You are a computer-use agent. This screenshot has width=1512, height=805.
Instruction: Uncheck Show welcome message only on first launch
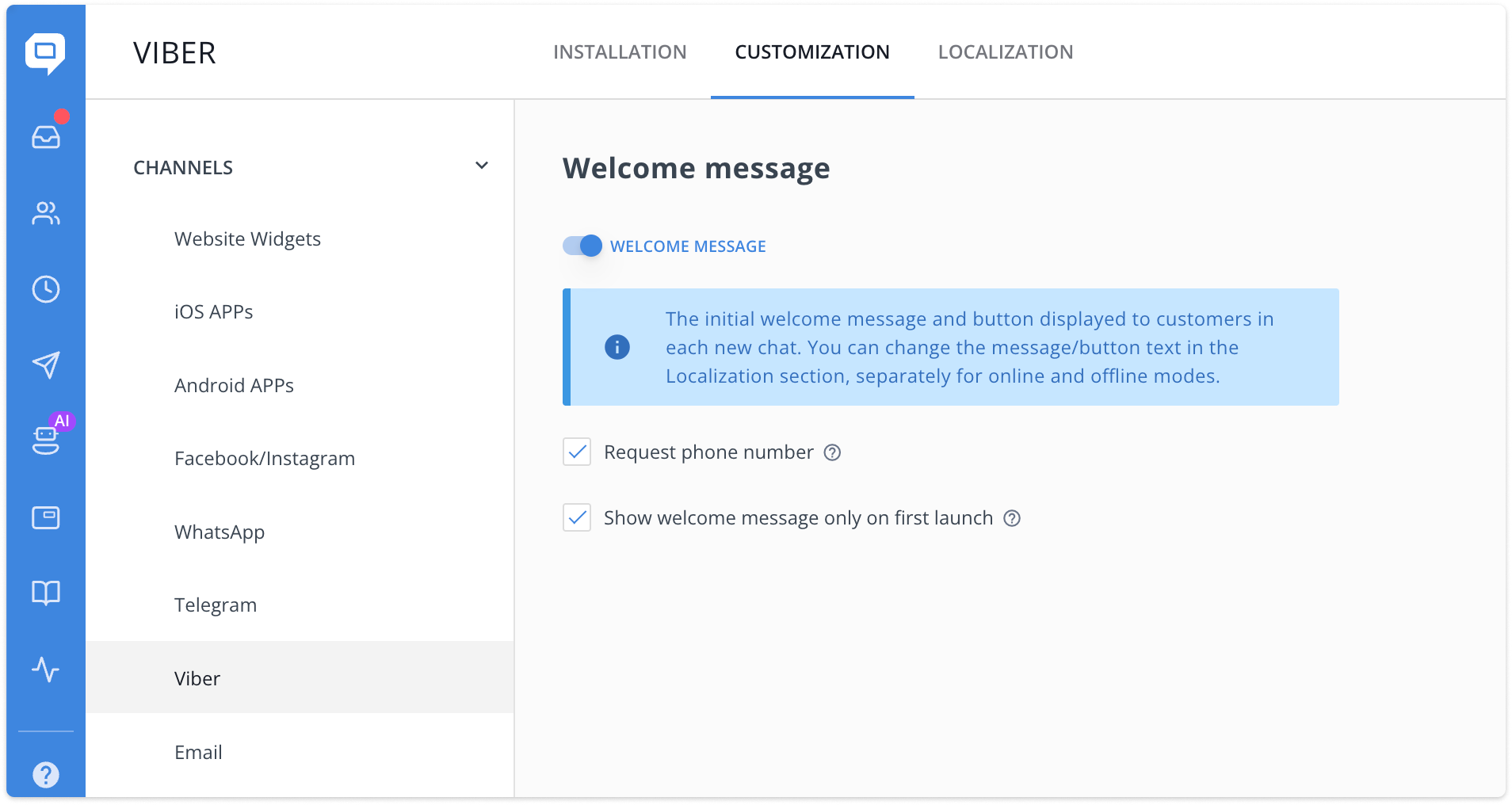(x=577, y=517)
